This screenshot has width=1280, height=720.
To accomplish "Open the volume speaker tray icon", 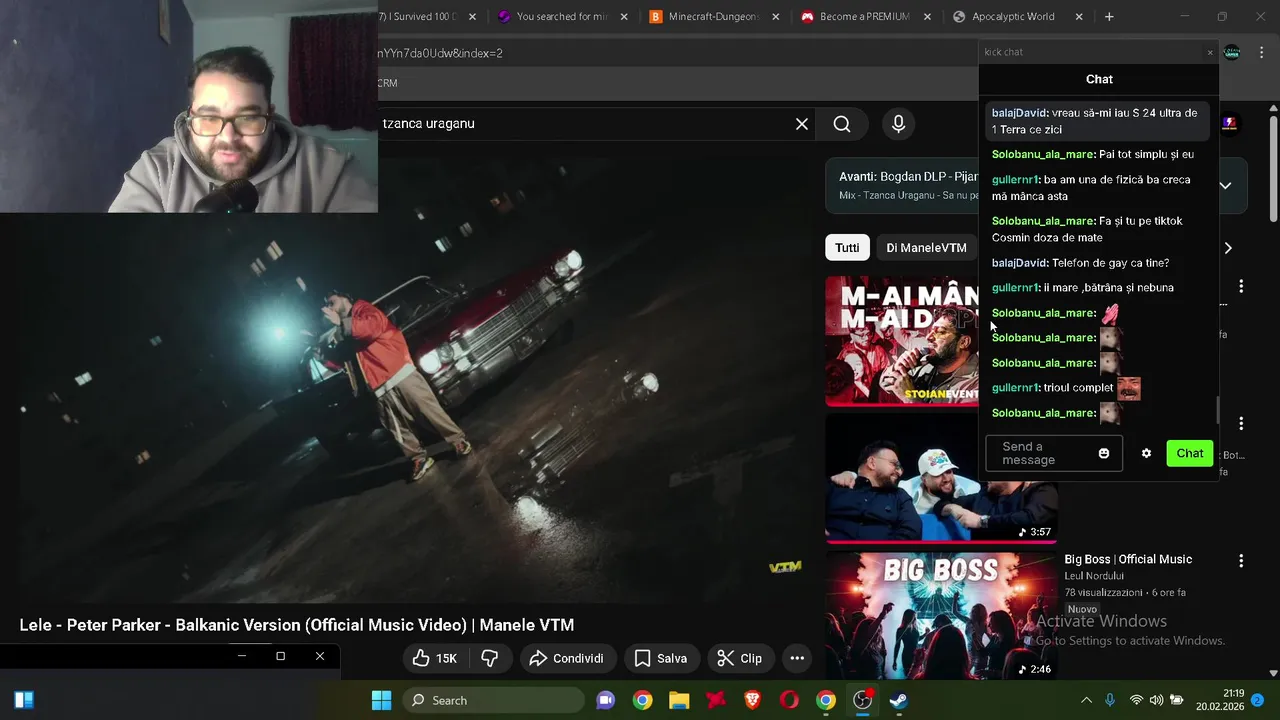I will tap(1156, 700).
